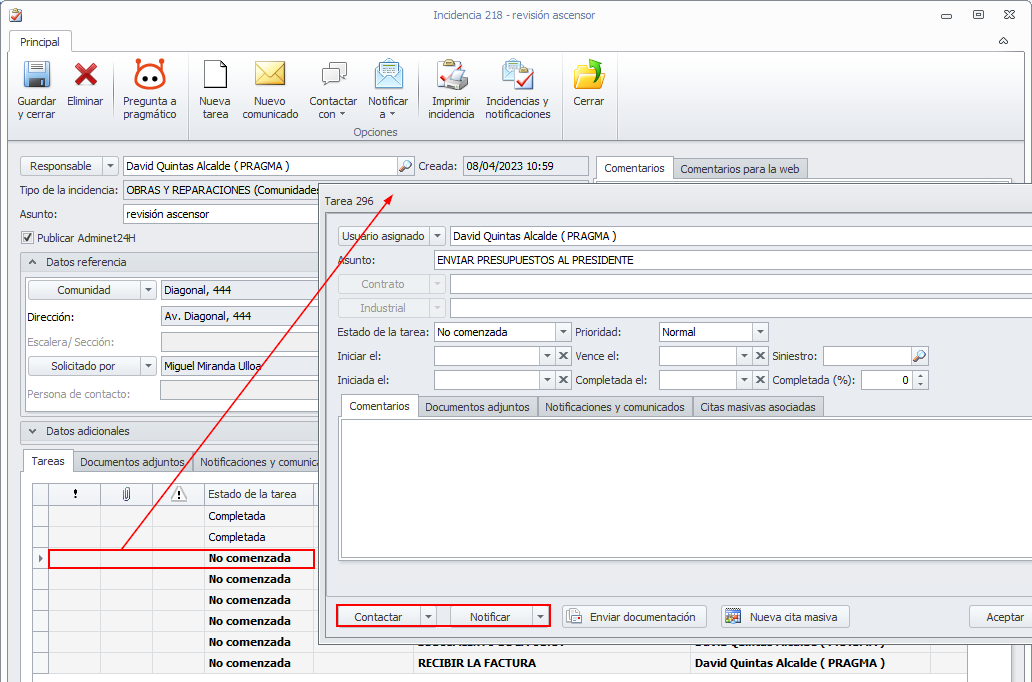Click Imprimir incidencia printer icon
Image resolution: width=1032 pixels, height=682 pixels.
pyautogui.click(x=452, y=74)
